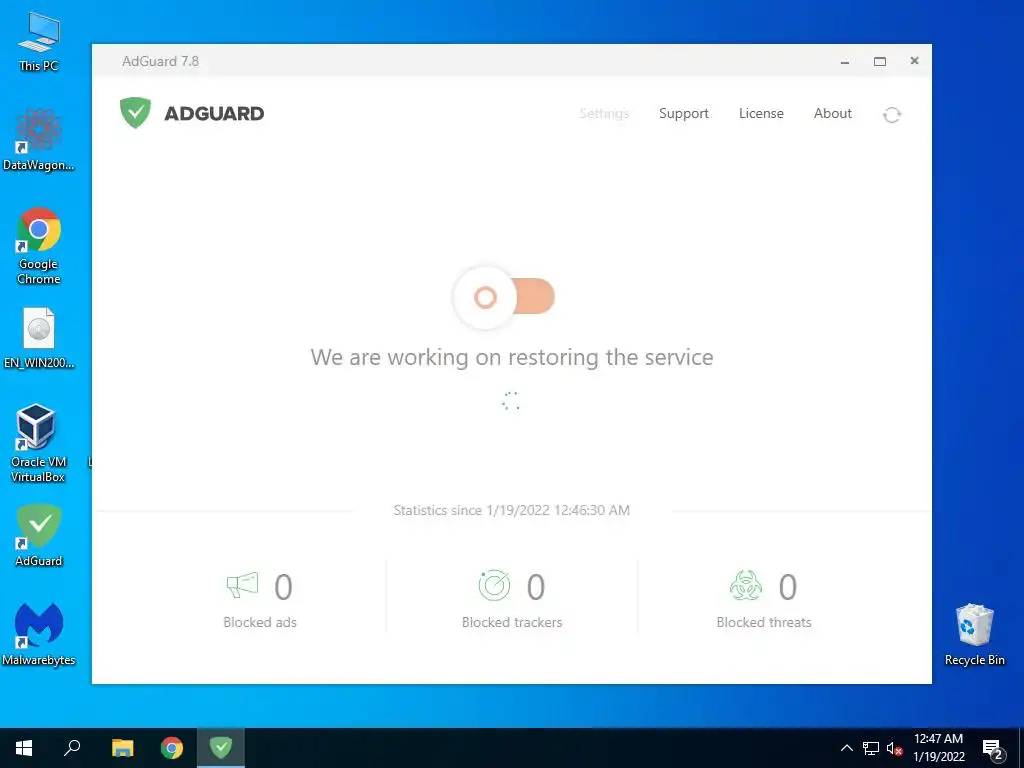Open the notification center icon

pos(993,749)
